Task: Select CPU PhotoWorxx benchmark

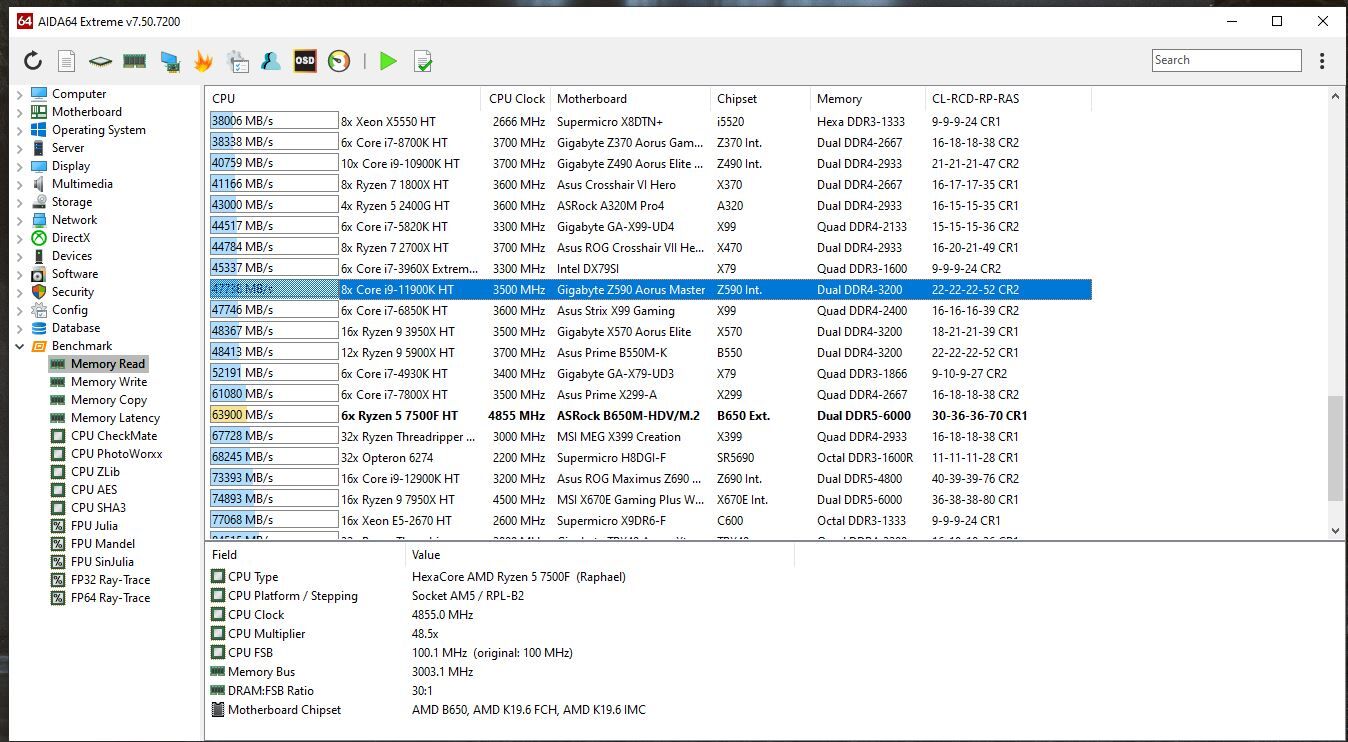Action: click(116, 454)
